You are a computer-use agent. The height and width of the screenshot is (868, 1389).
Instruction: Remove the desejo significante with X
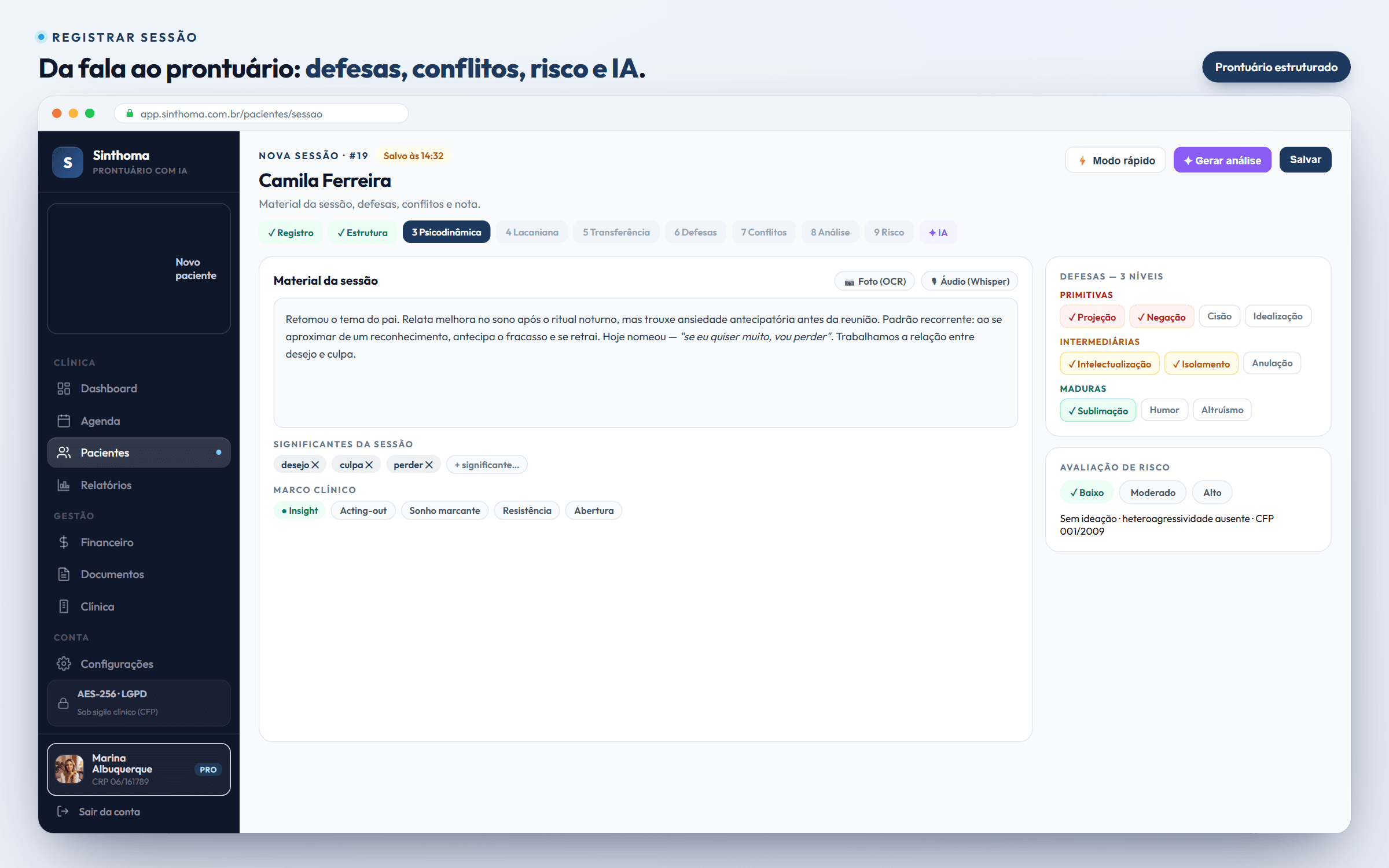[315, 465]
